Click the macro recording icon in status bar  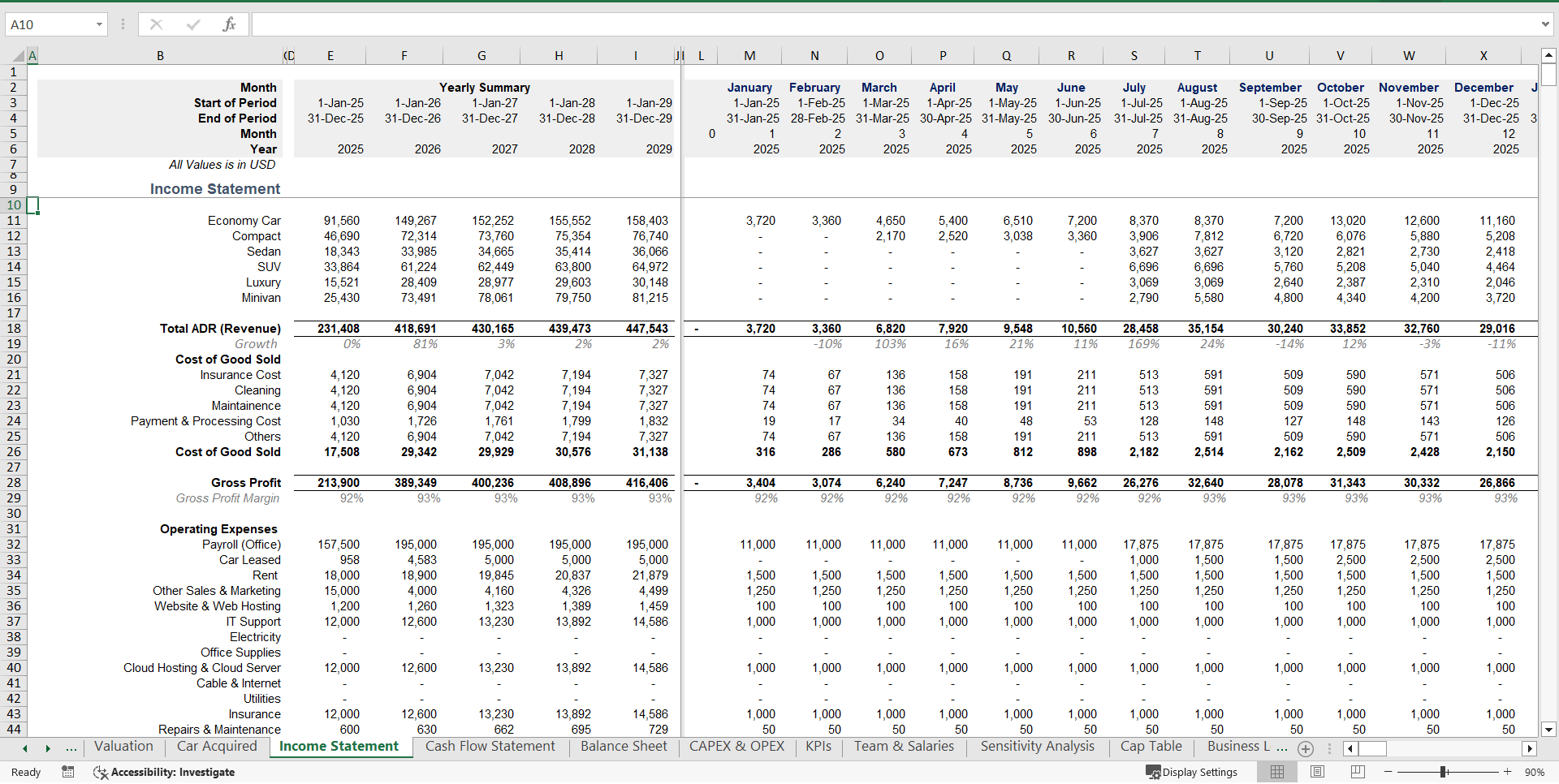[68, 772]
